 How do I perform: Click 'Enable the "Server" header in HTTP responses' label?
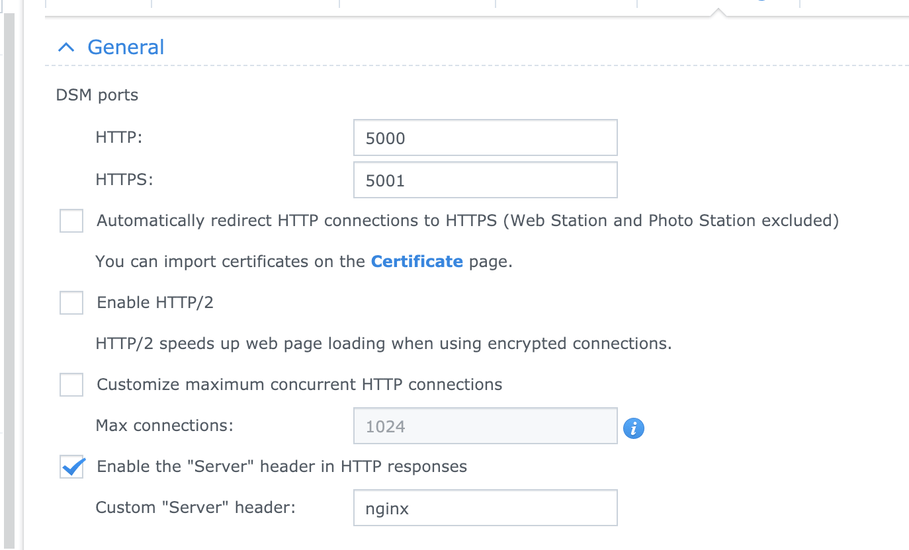281,466
